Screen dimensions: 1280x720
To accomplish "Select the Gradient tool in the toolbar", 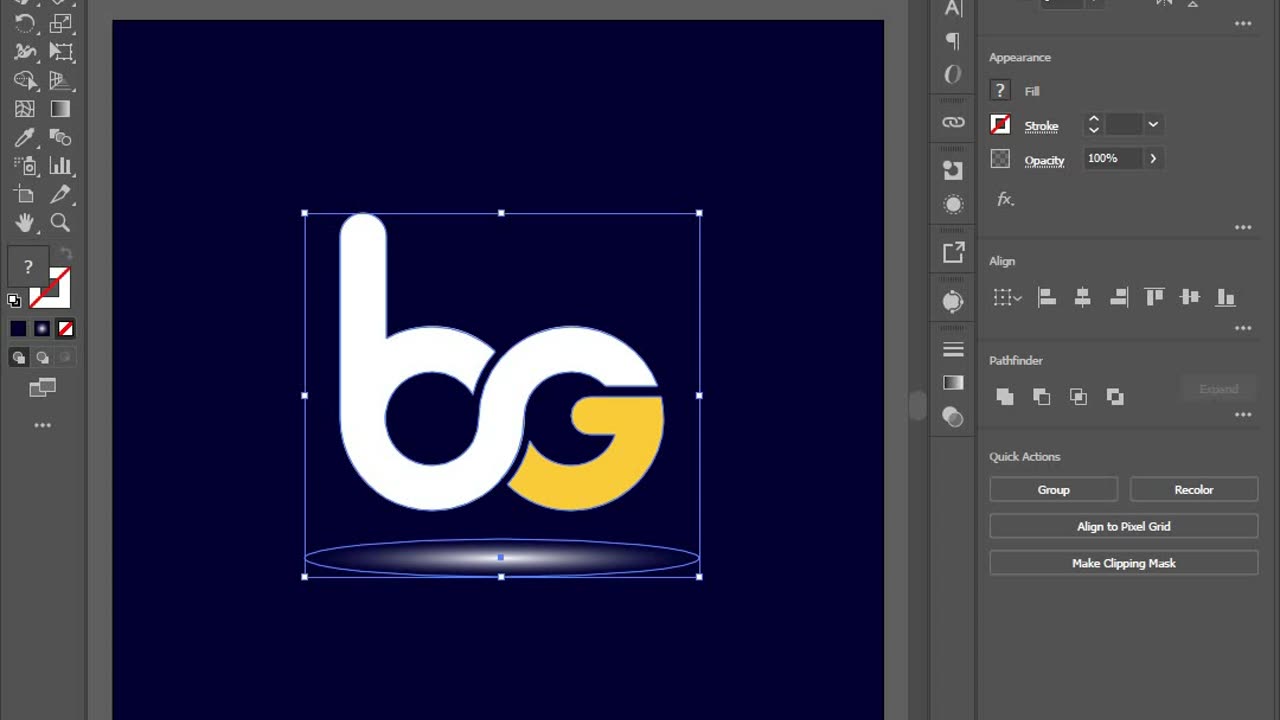I will pos(61,109).
